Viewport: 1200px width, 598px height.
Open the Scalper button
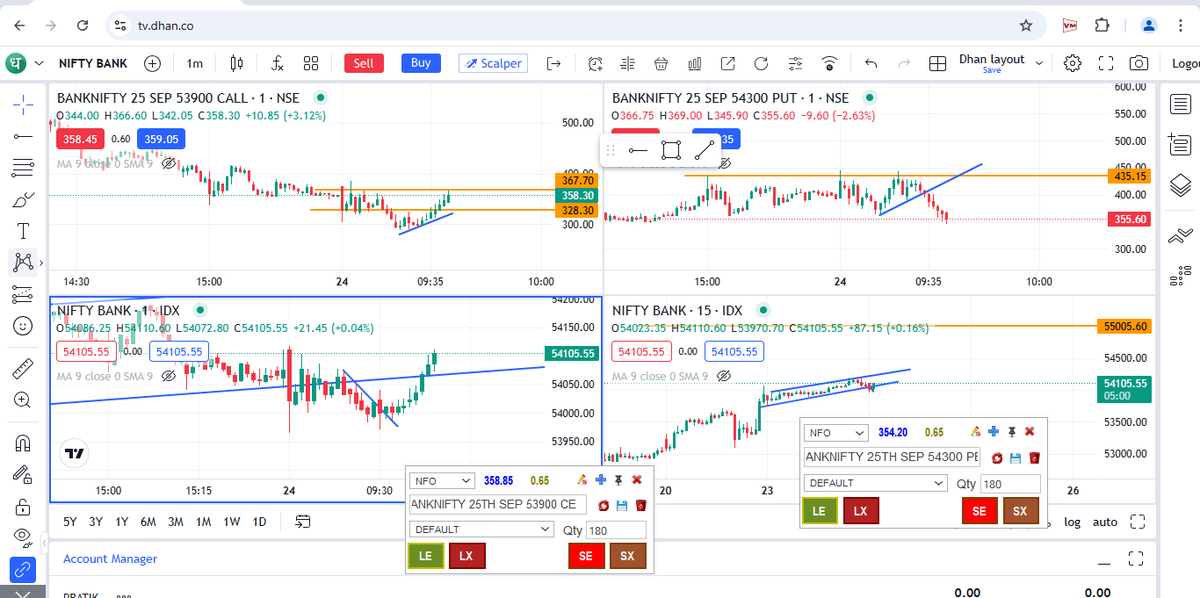coord(493,63)
